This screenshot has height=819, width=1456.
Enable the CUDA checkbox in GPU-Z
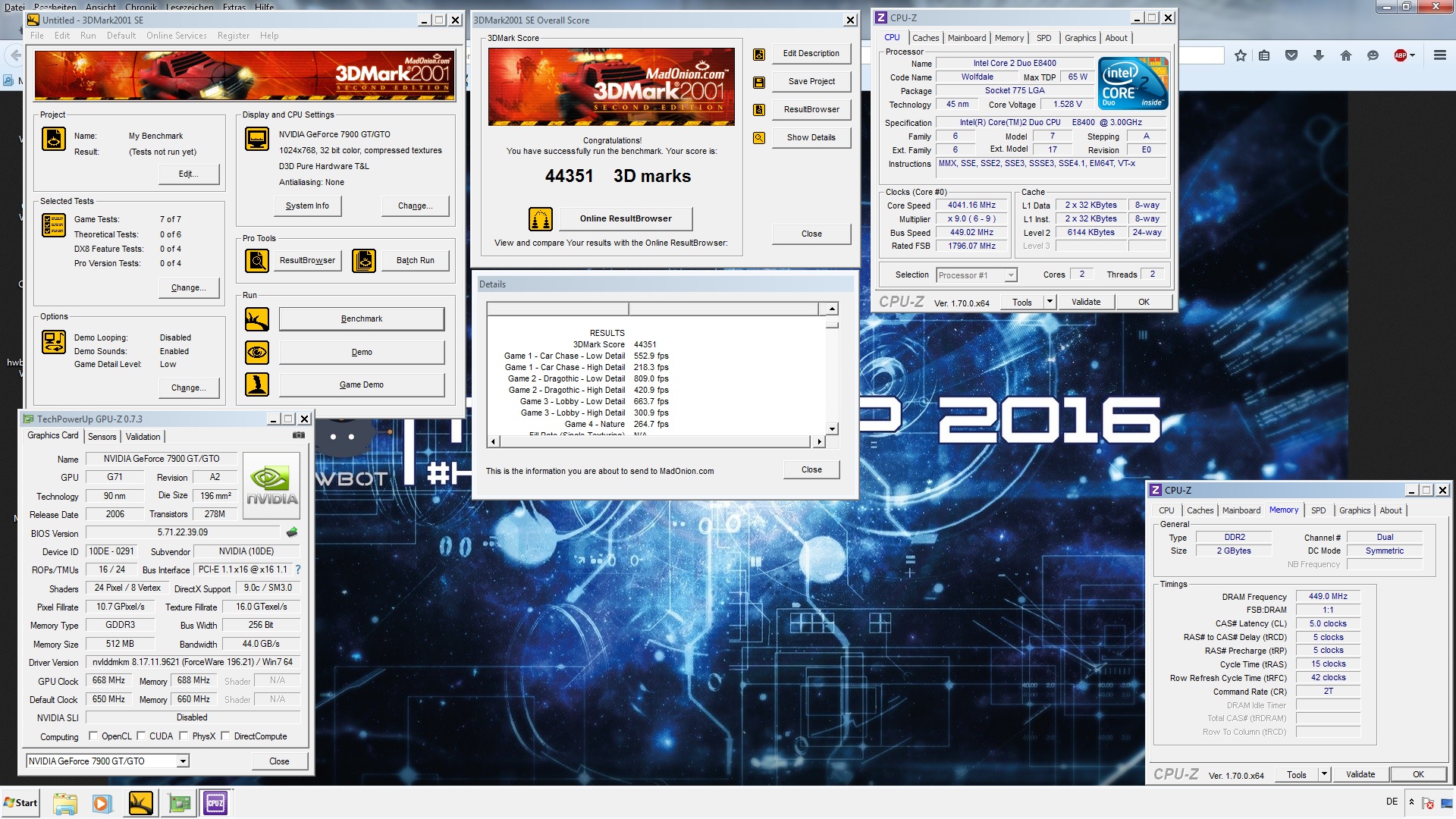[x=140, y=736]
